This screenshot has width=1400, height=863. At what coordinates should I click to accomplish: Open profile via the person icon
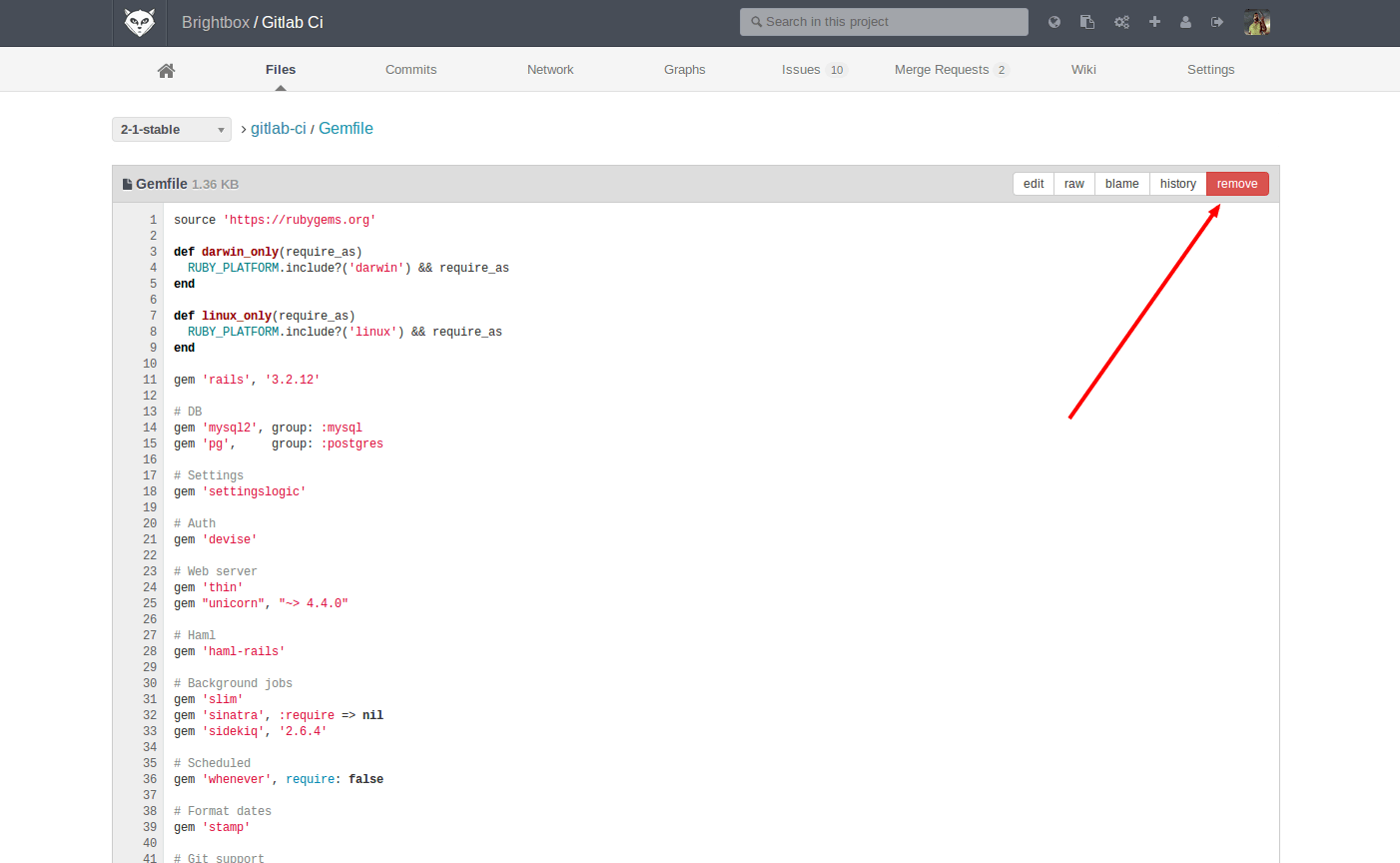(x=1185, y=22)
